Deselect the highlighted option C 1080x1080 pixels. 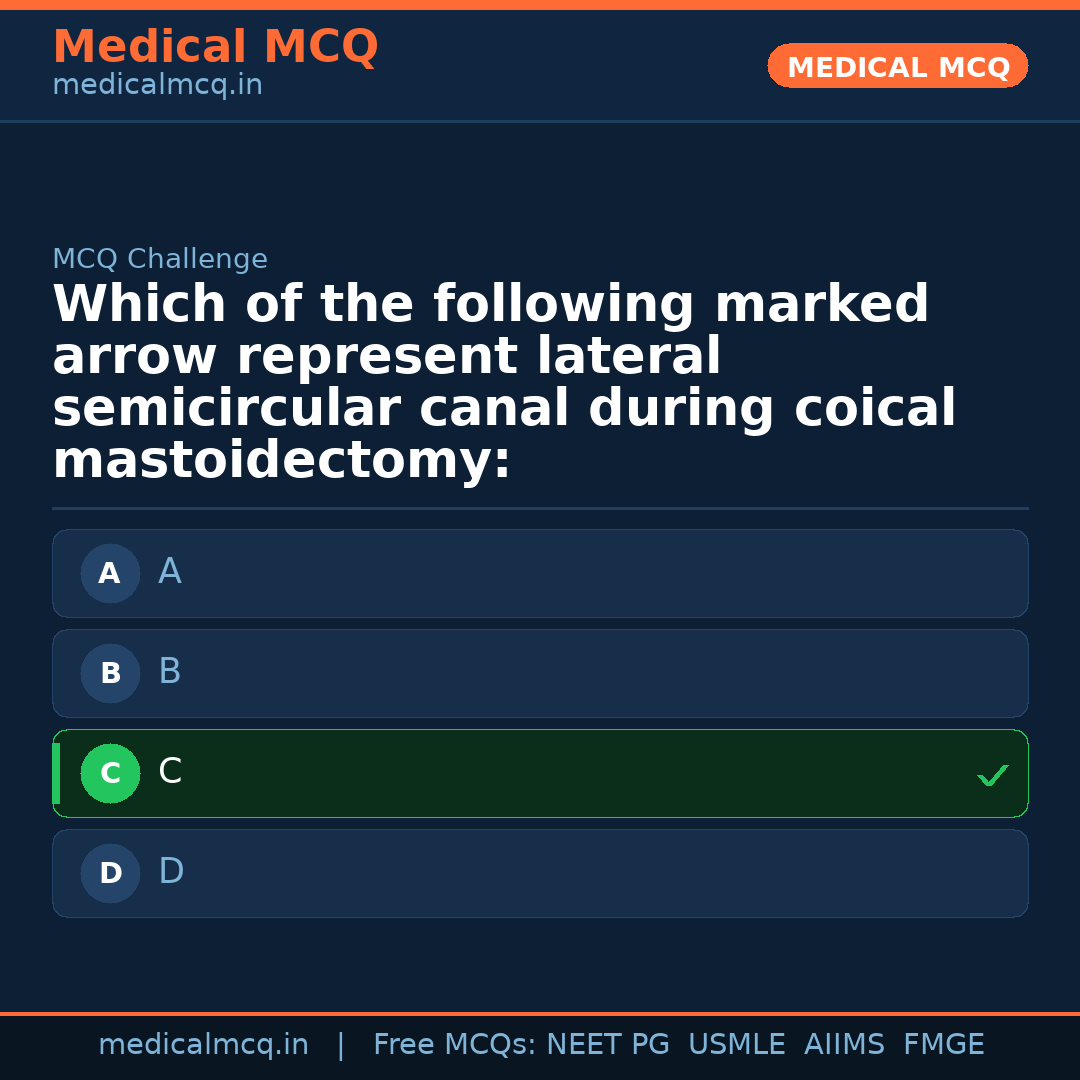[x=540, y=773]
